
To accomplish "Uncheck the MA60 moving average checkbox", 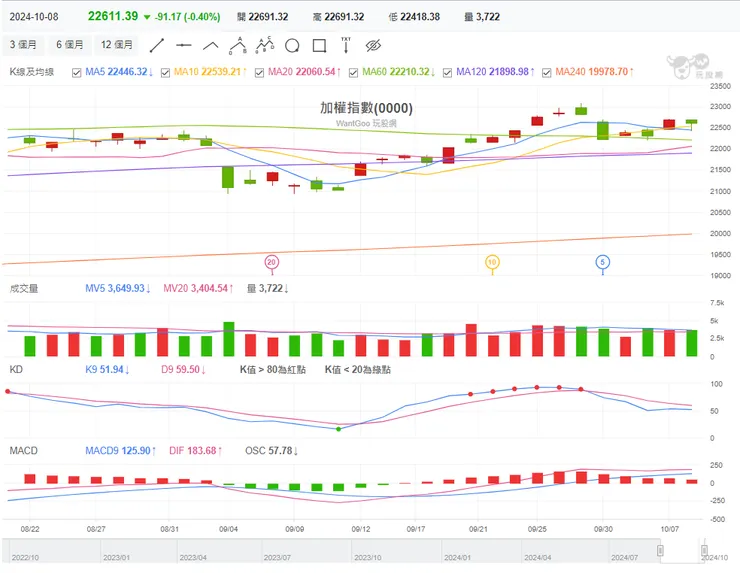I will tap(353, 73).
